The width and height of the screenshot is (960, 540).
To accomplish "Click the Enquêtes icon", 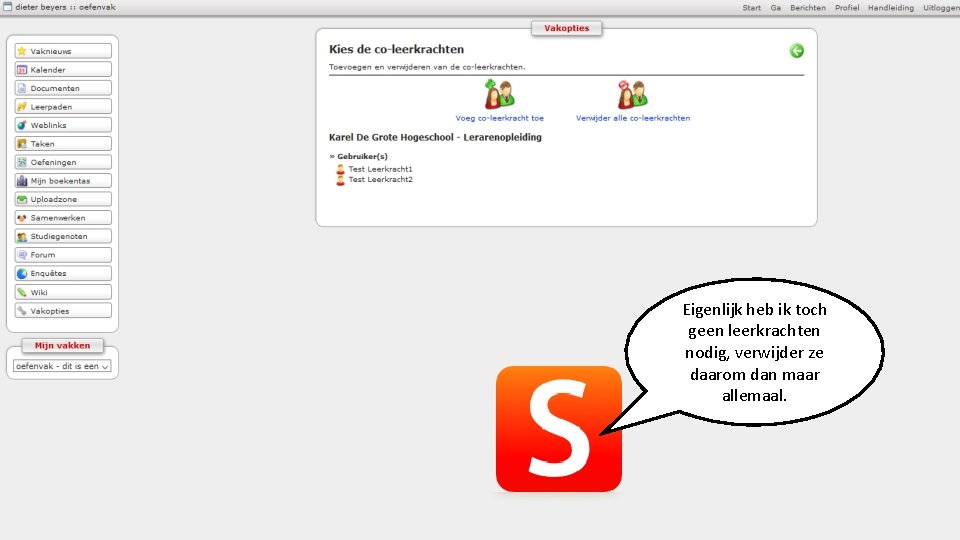I will click(x=22, y=273).
